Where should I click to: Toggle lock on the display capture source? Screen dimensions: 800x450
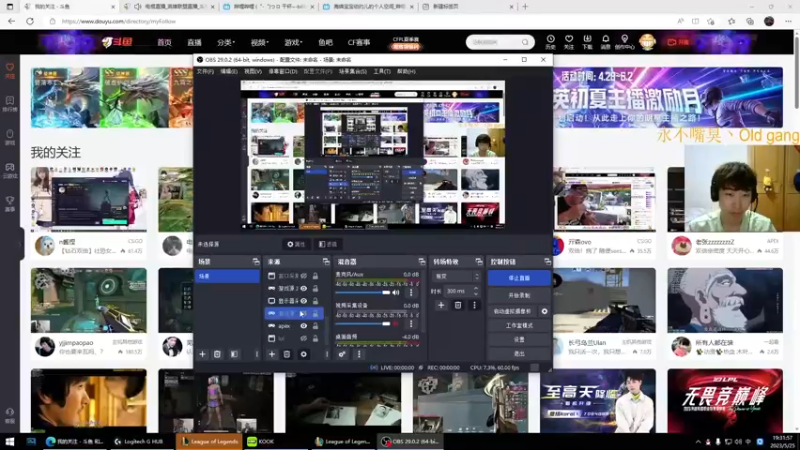(x=315, y=301)
